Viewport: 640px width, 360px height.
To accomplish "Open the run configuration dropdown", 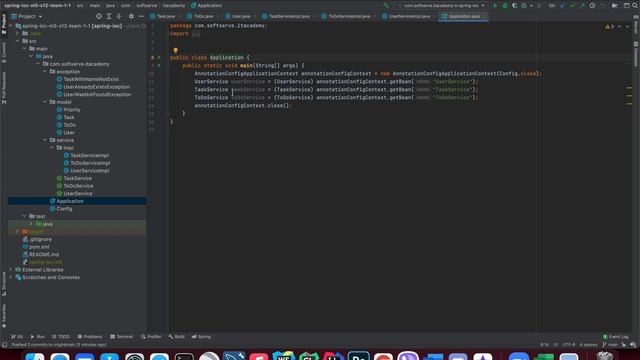I will coord(441,6).
